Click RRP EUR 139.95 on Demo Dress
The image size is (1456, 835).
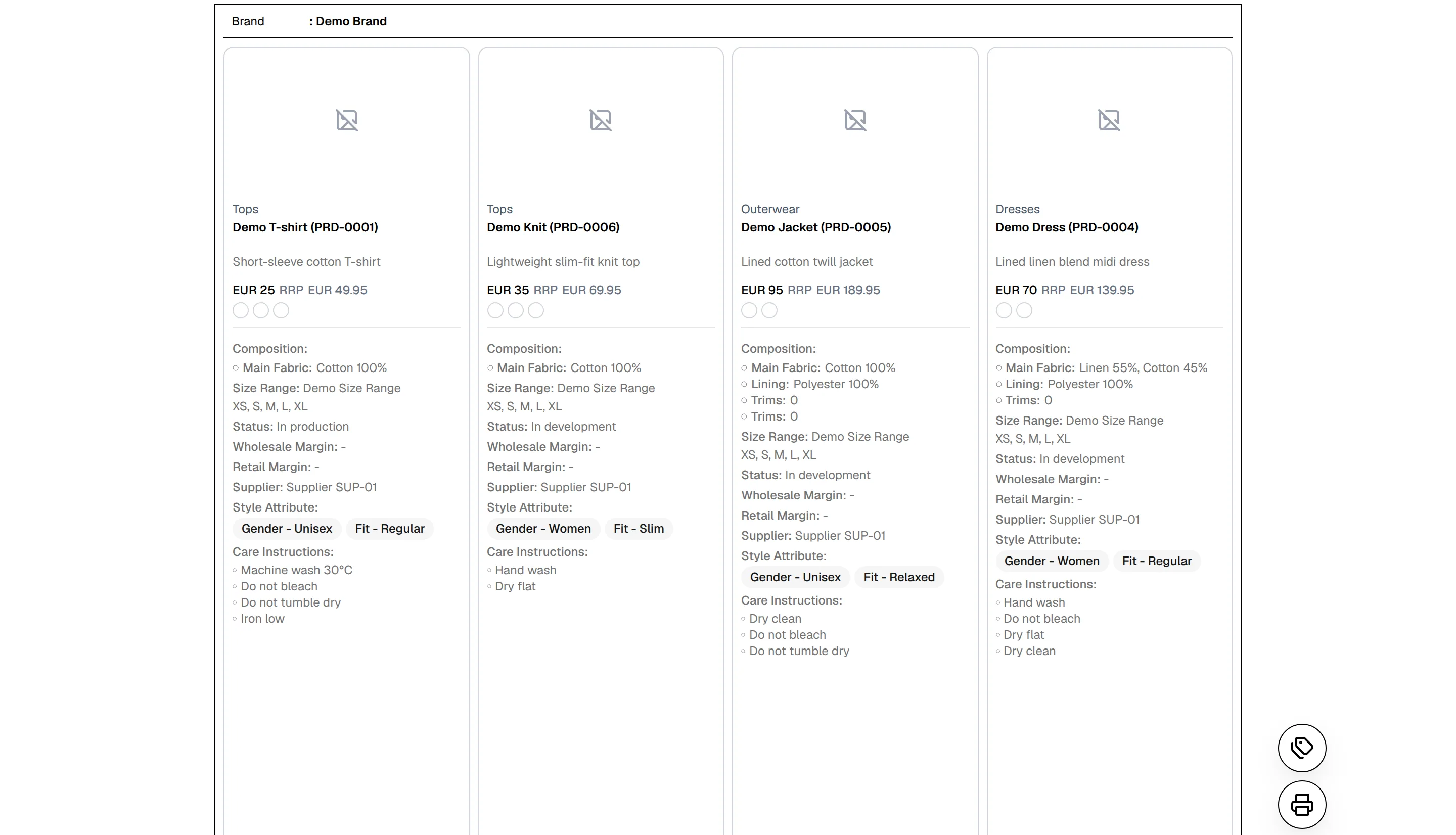coord(1088,290)
